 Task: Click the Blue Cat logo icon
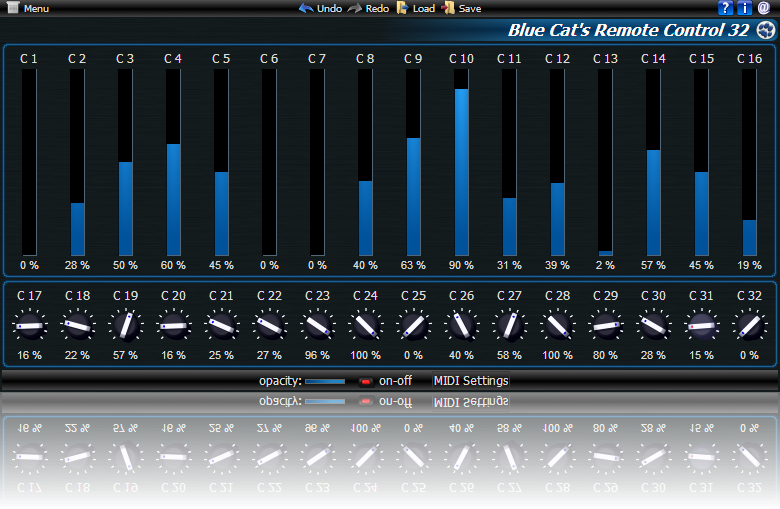[766, 30]
